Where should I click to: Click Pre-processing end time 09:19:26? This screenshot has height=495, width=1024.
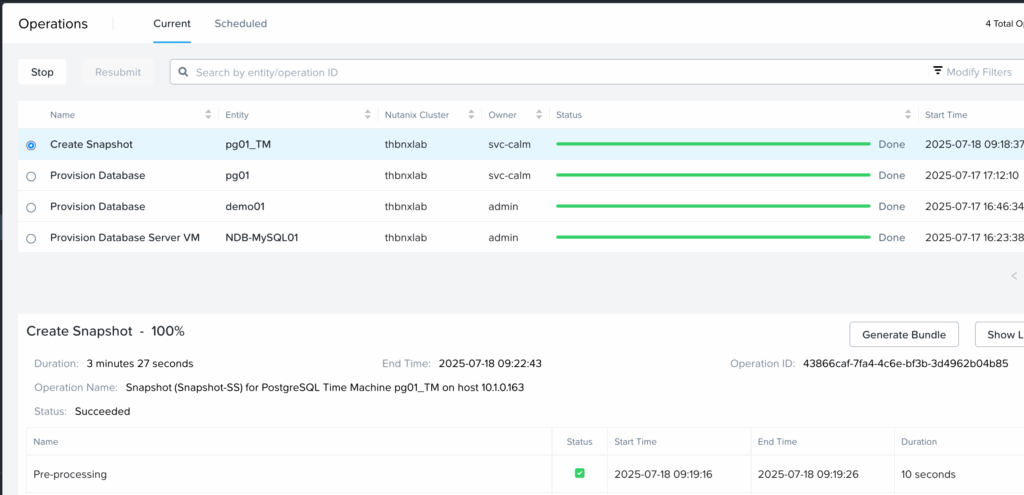tap(808, 474)
